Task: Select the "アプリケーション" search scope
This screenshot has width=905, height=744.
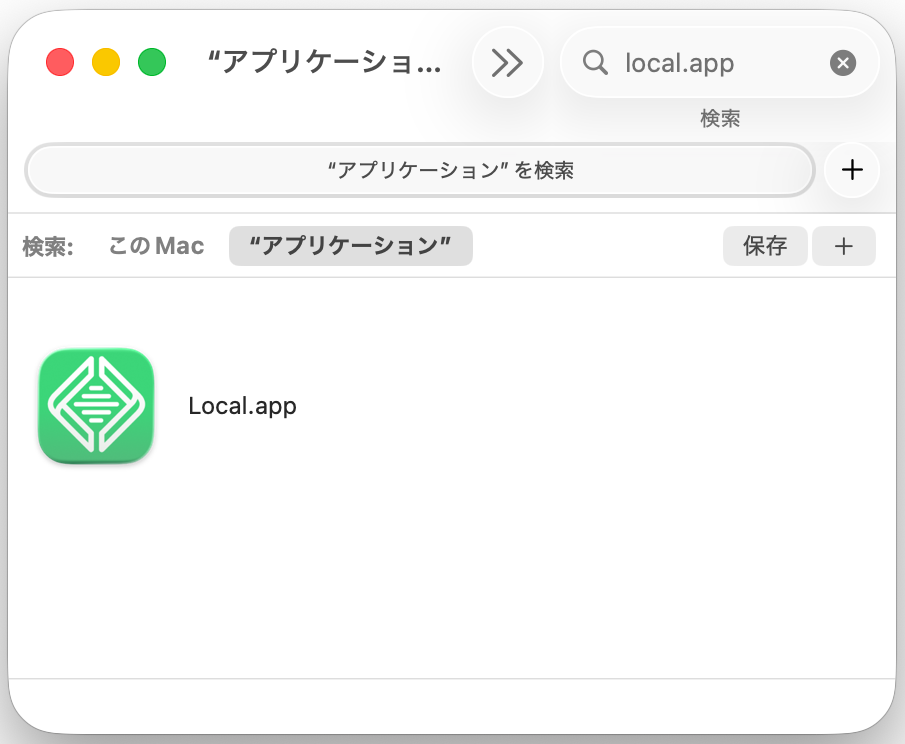Action: [350, 246]
